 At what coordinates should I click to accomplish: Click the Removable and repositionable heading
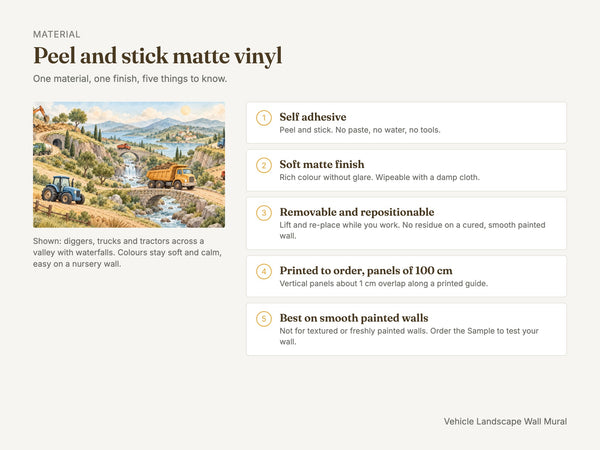click(x=357, y=212)
